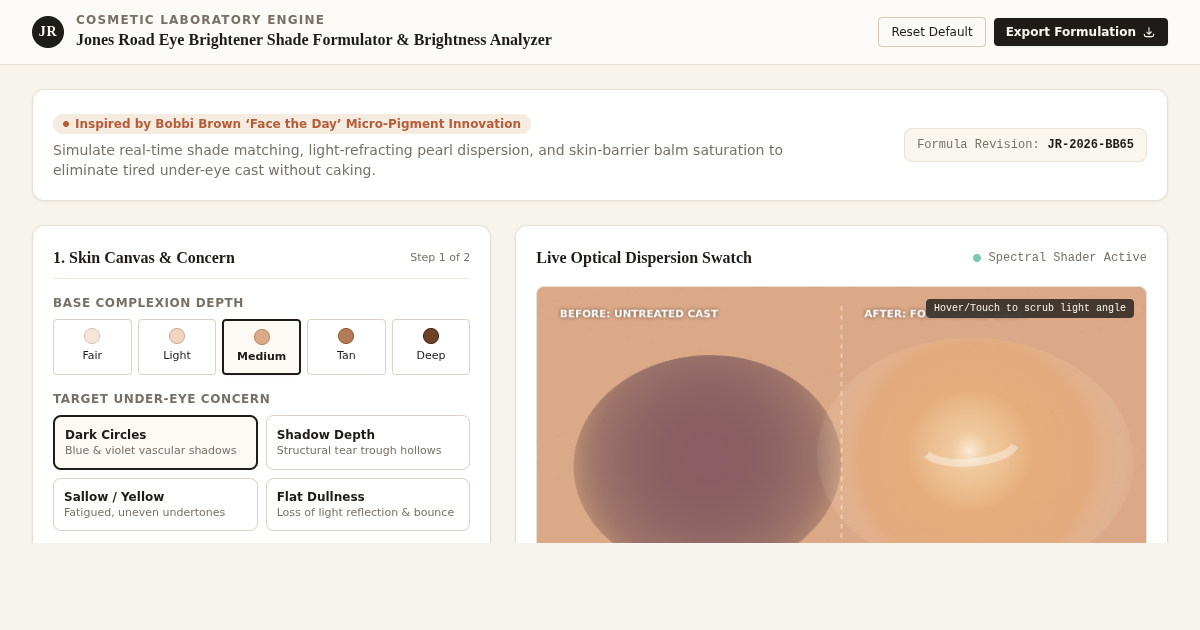Click the Export Formulation download icon
This screenshot has width=1200, height=630.
point(1149,32)
